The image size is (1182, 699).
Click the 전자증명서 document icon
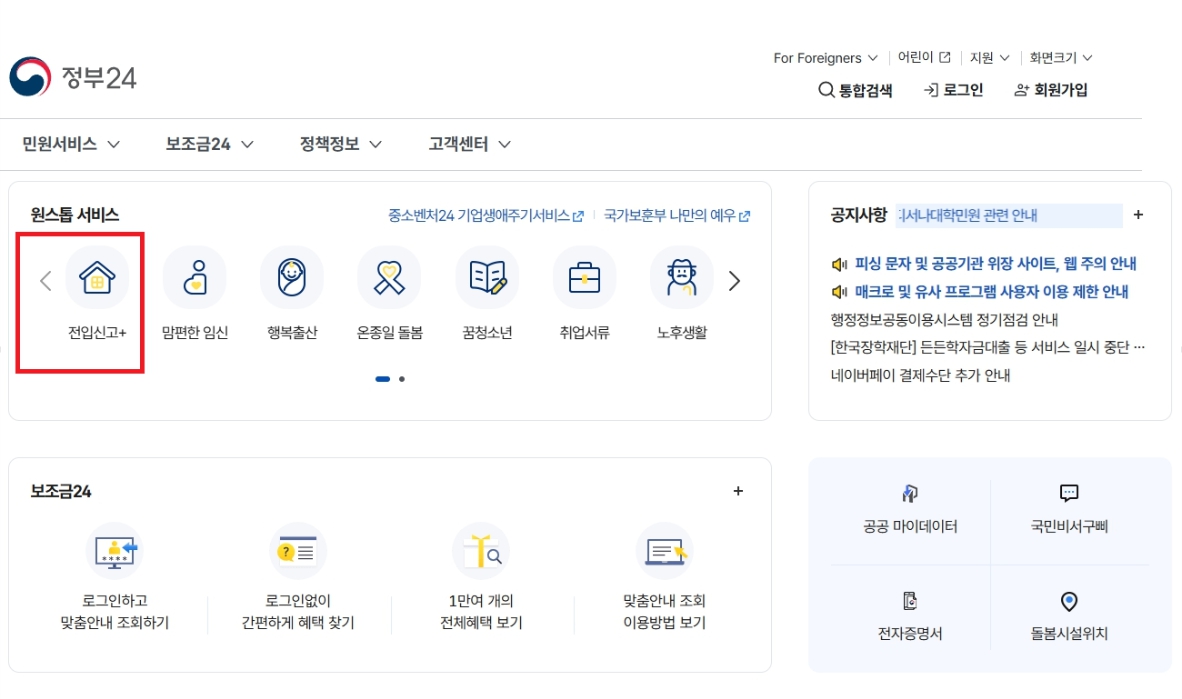tap(909, 600)
